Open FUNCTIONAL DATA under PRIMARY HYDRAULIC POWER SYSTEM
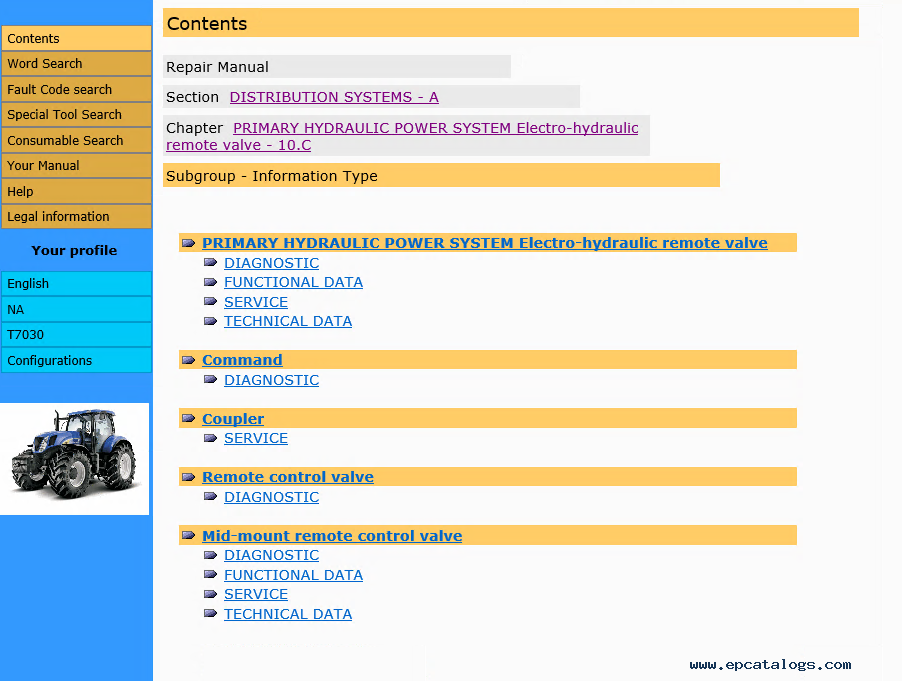Image resolution: width=902 pixels, height=681 pixels. pyautogui.click(x=293, y=282)
